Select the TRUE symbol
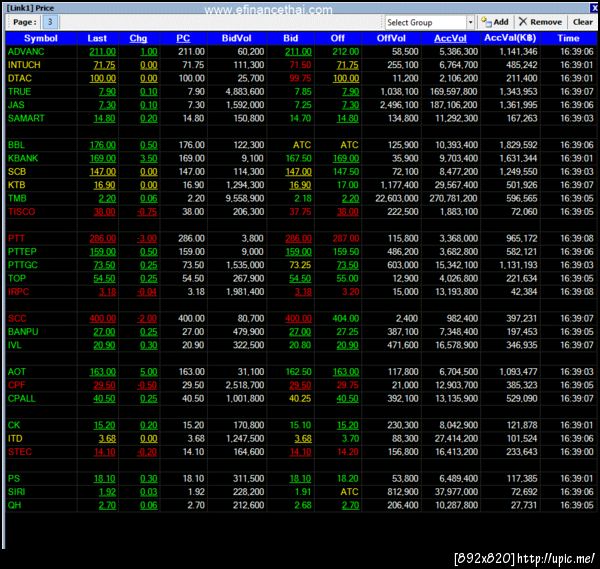Screen dimensions: 600x569 [20, 92]
